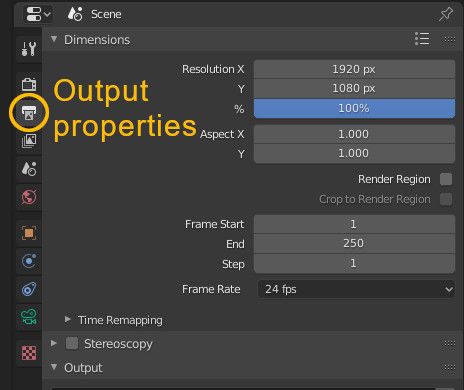Click the Output panel drag grip

(x=449, y=368)
